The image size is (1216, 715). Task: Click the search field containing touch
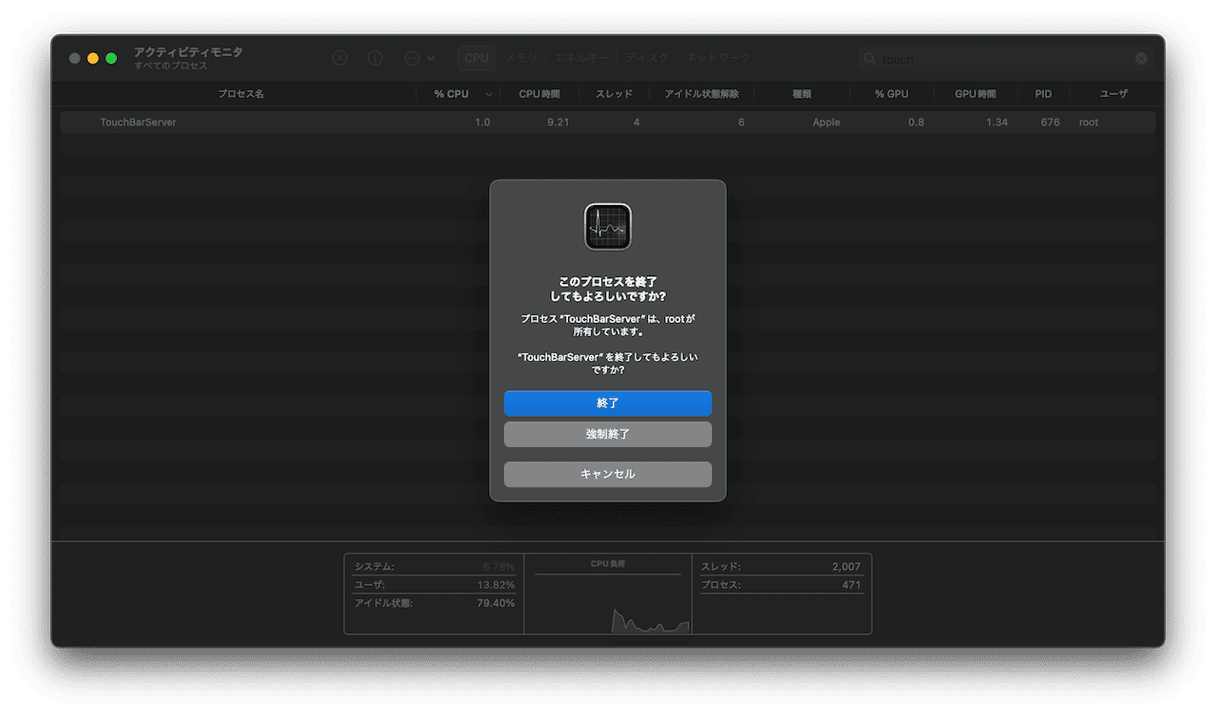tap(1005, 59)
